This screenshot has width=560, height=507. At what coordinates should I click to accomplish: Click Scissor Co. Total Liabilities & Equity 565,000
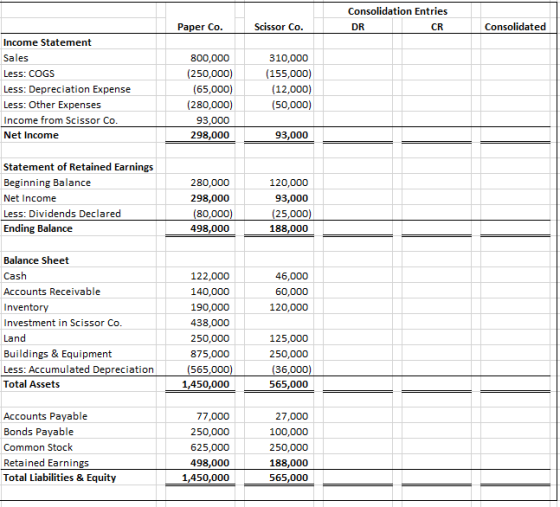(x=289, y=478)
